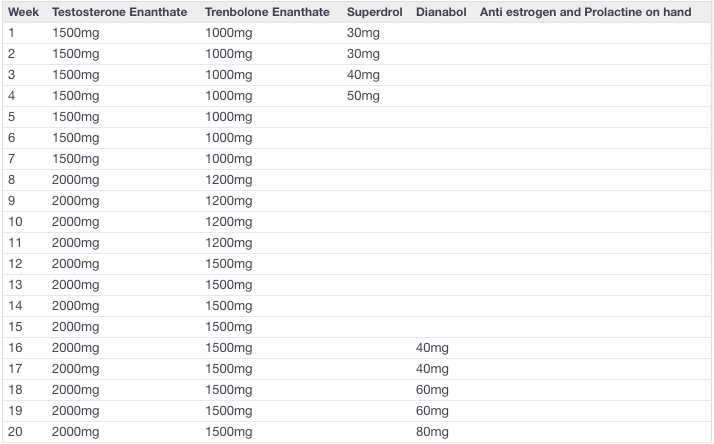This screenshot has width=714, height=444.
Task: Click the week number 10 cell
Action: click(x=15, y=222)
